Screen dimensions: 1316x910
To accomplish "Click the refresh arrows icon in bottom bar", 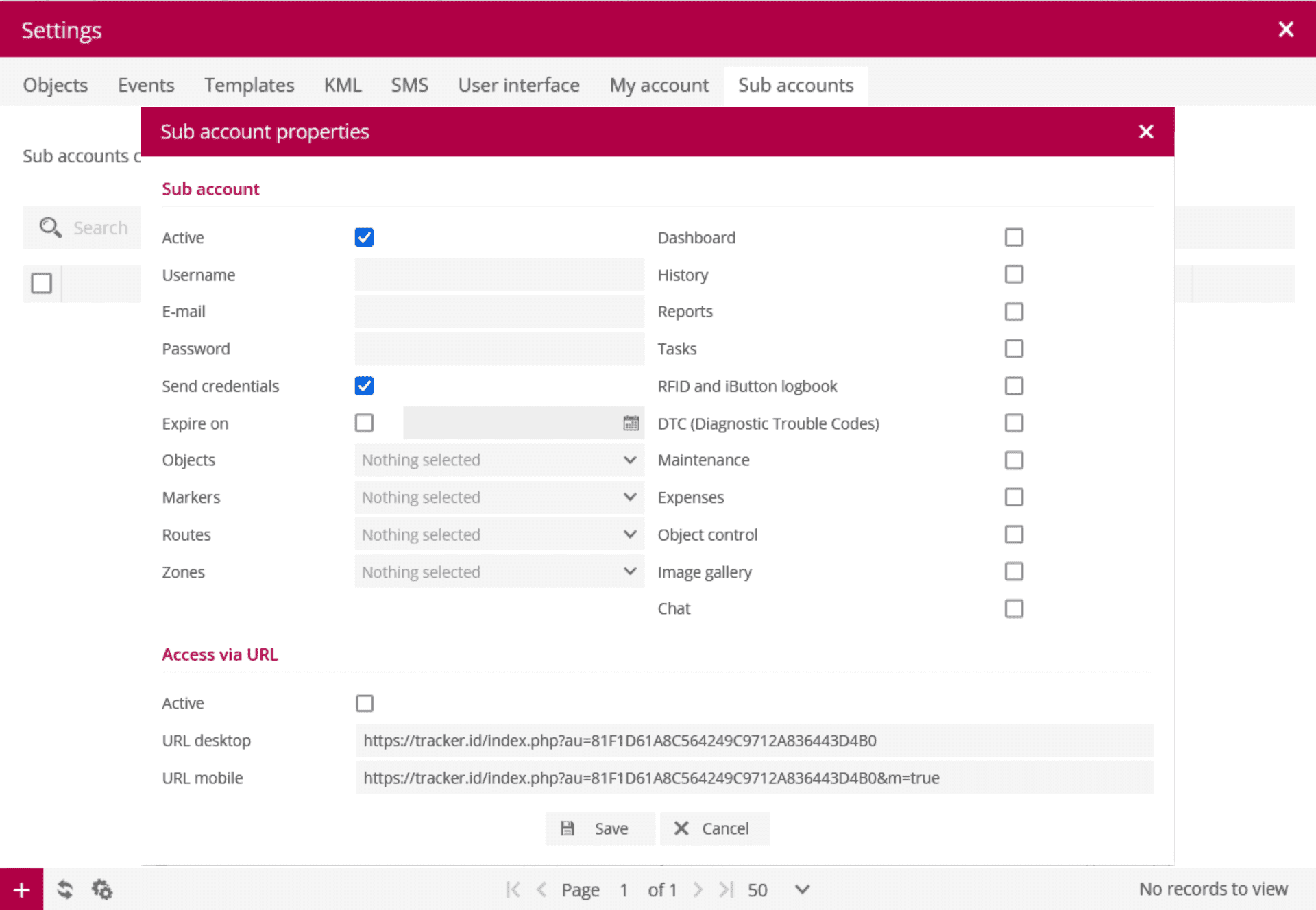I will (x=65, y=889).
